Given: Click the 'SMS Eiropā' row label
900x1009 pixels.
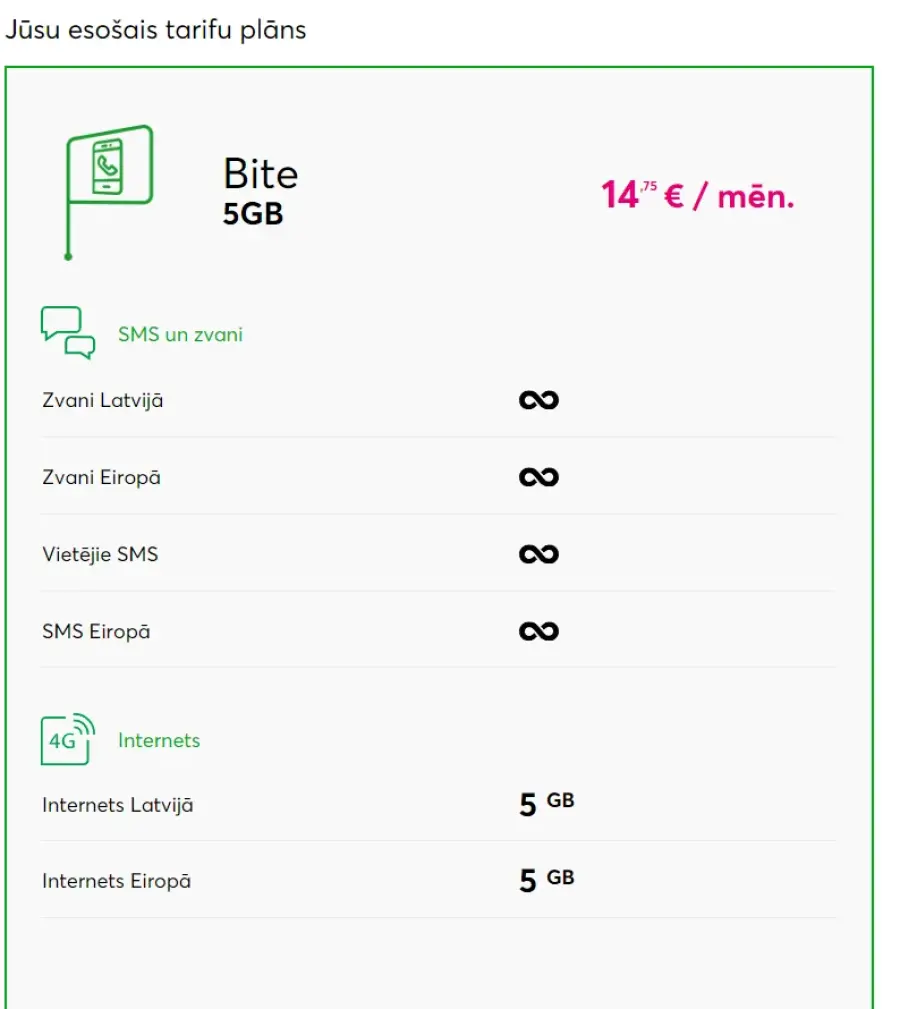Looking at the screenshot, I should pyautogui.click(x=96, y=631).
